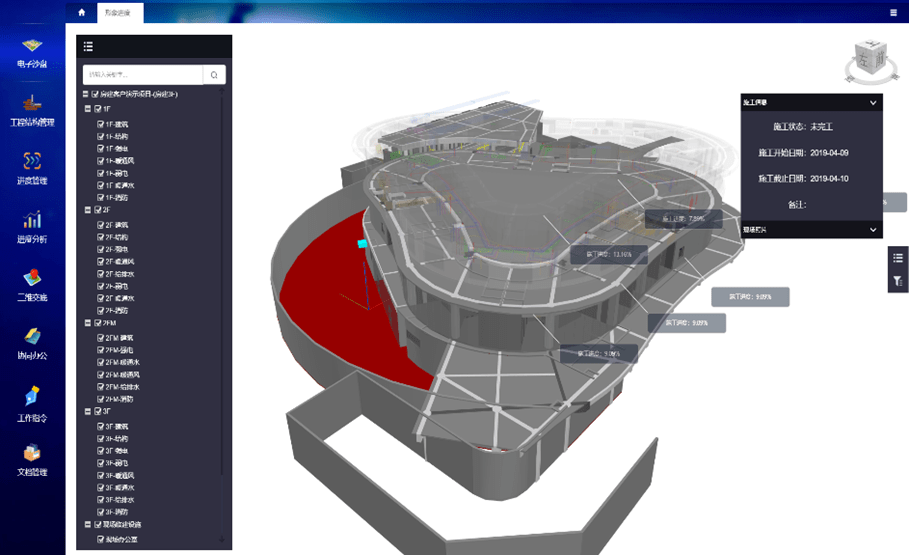The image size is (909, 555).
Task: Click the search magnifier icon in tree panel
Action: (214, 75)
